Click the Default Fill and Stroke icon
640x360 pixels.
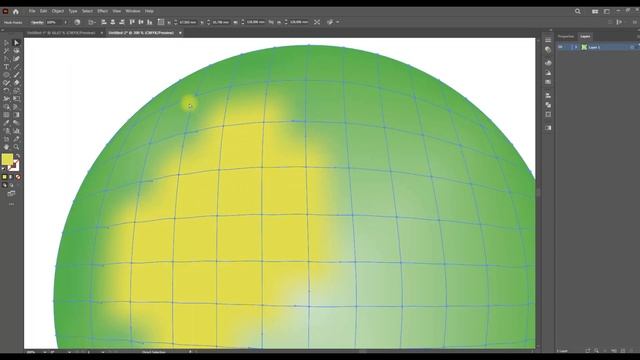pyautogui.click(x=4, y=168)
